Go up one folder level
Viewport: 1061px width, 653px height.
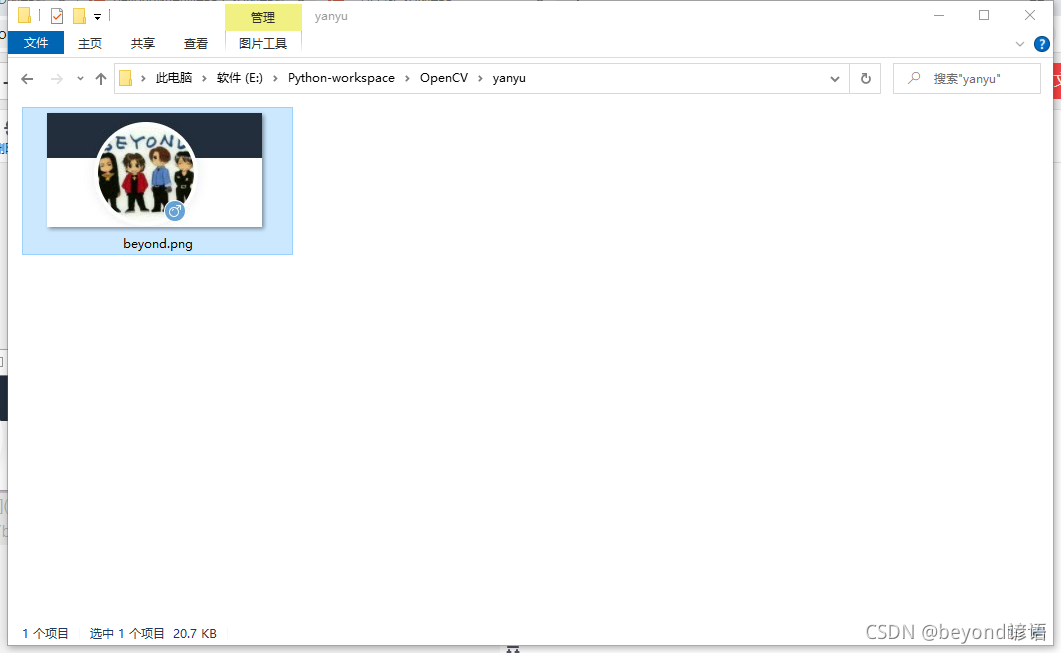point(101,78)
